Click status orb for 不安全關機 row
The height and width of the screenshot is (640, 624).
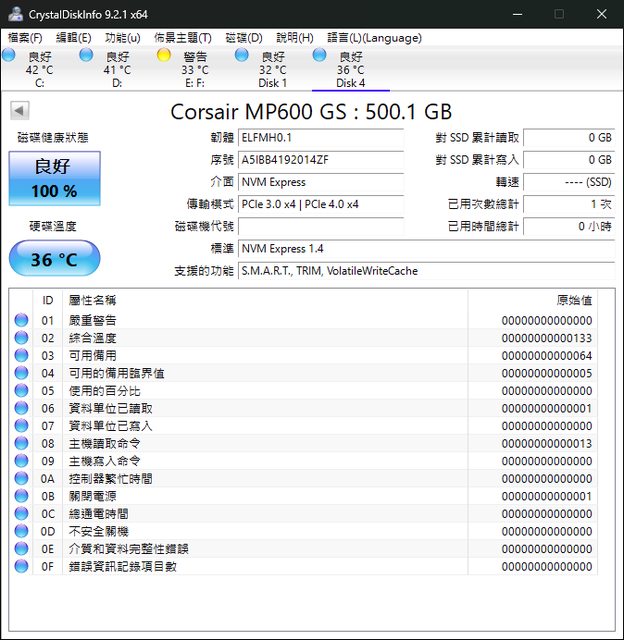[x=21, y=531]
